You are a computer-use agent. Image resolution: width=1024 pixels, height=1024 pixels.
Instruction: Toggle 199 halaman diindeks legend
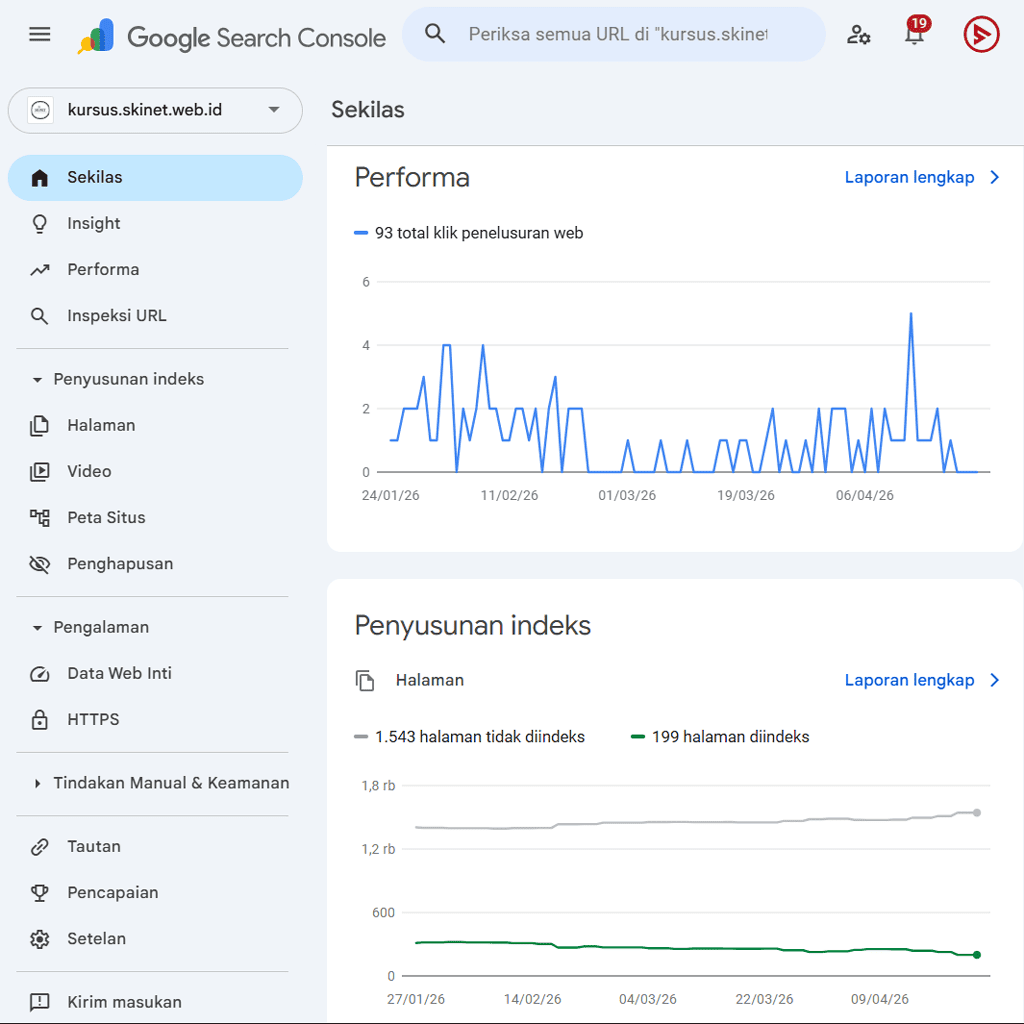[720, 737]
